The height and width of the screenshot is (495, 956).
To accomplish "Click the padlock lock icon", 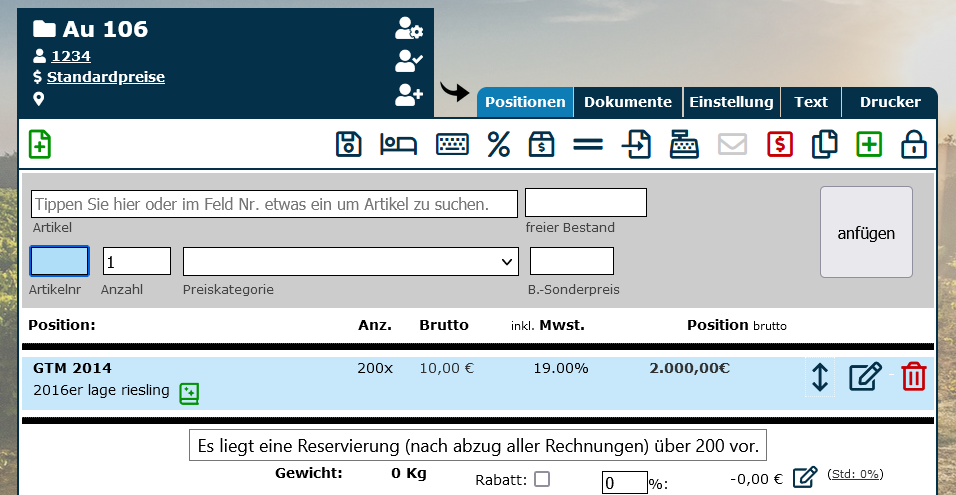I will tap(913, 145).
